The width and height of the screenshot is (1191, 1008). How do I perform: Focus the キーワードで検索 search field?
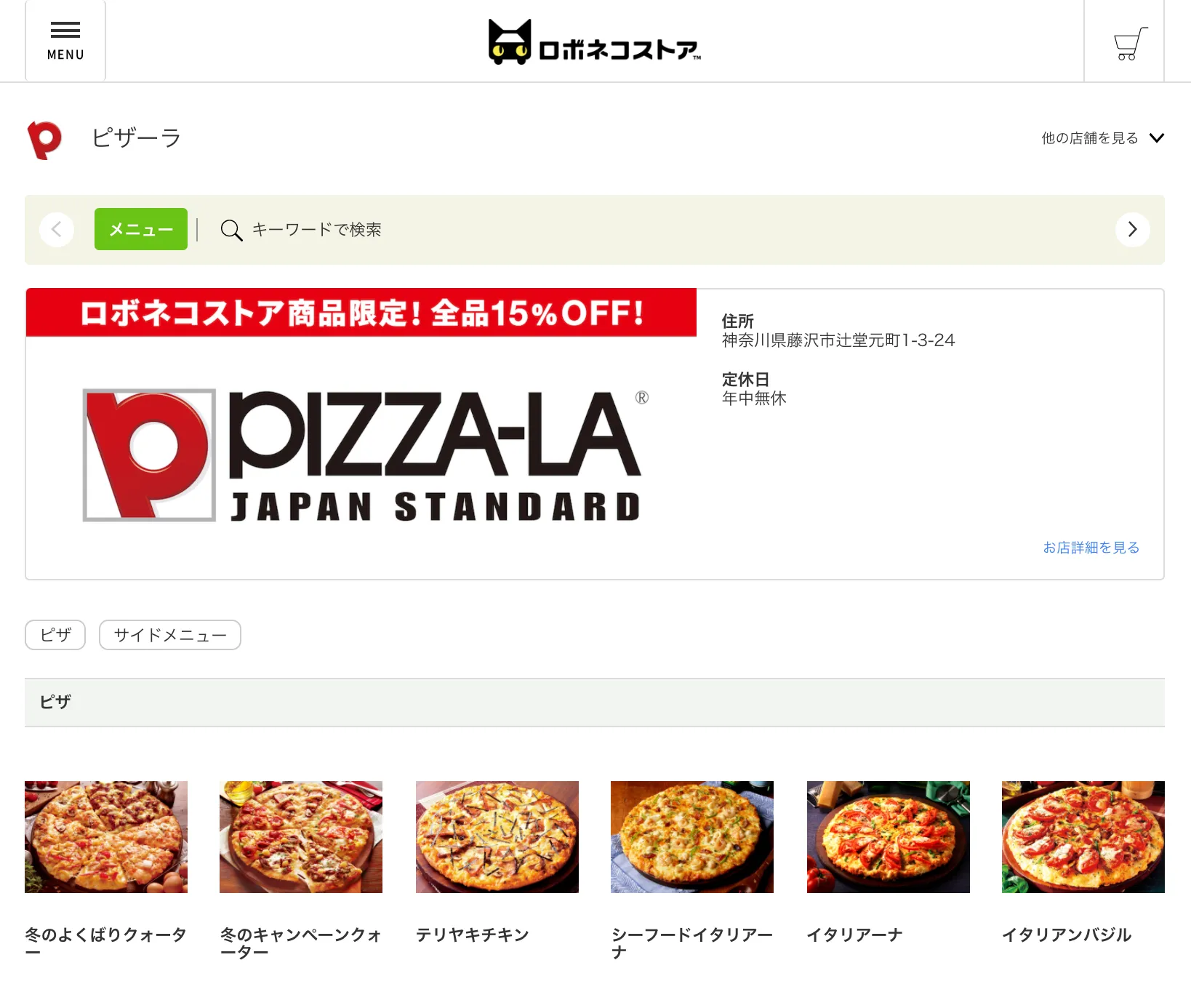316,230
